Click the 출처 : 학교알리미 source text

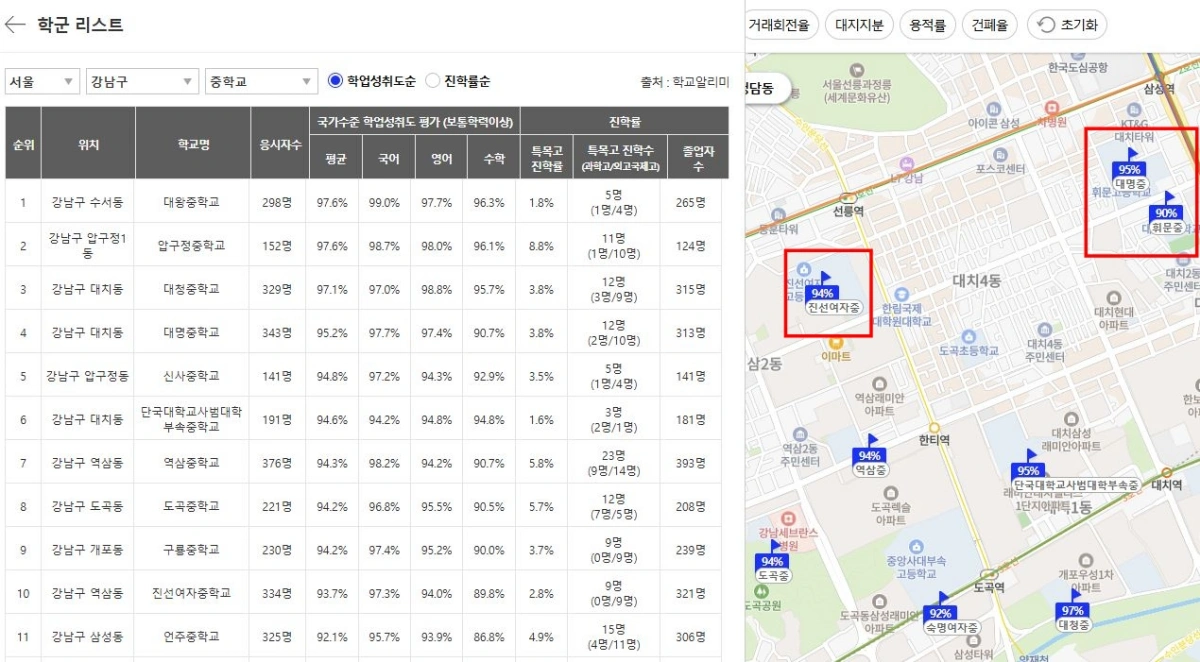point(685,82)
